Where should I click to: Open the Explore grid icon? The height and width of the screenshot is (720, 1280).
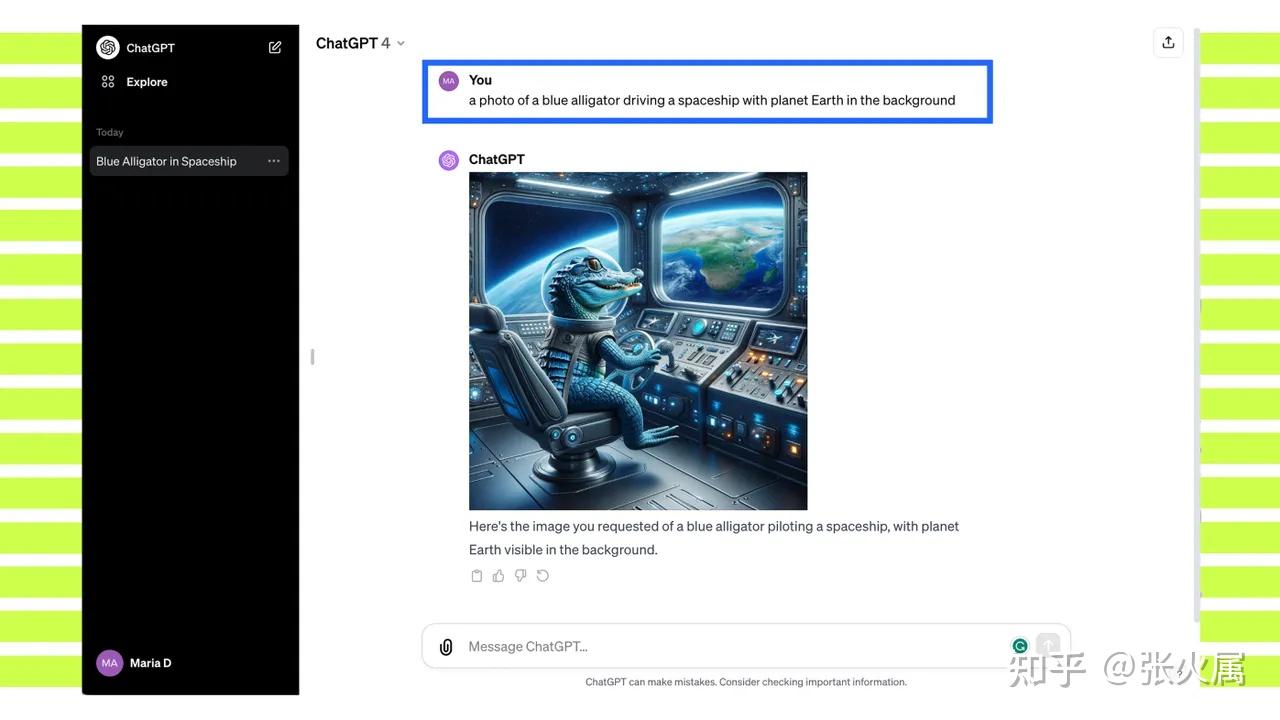point(108,82)
